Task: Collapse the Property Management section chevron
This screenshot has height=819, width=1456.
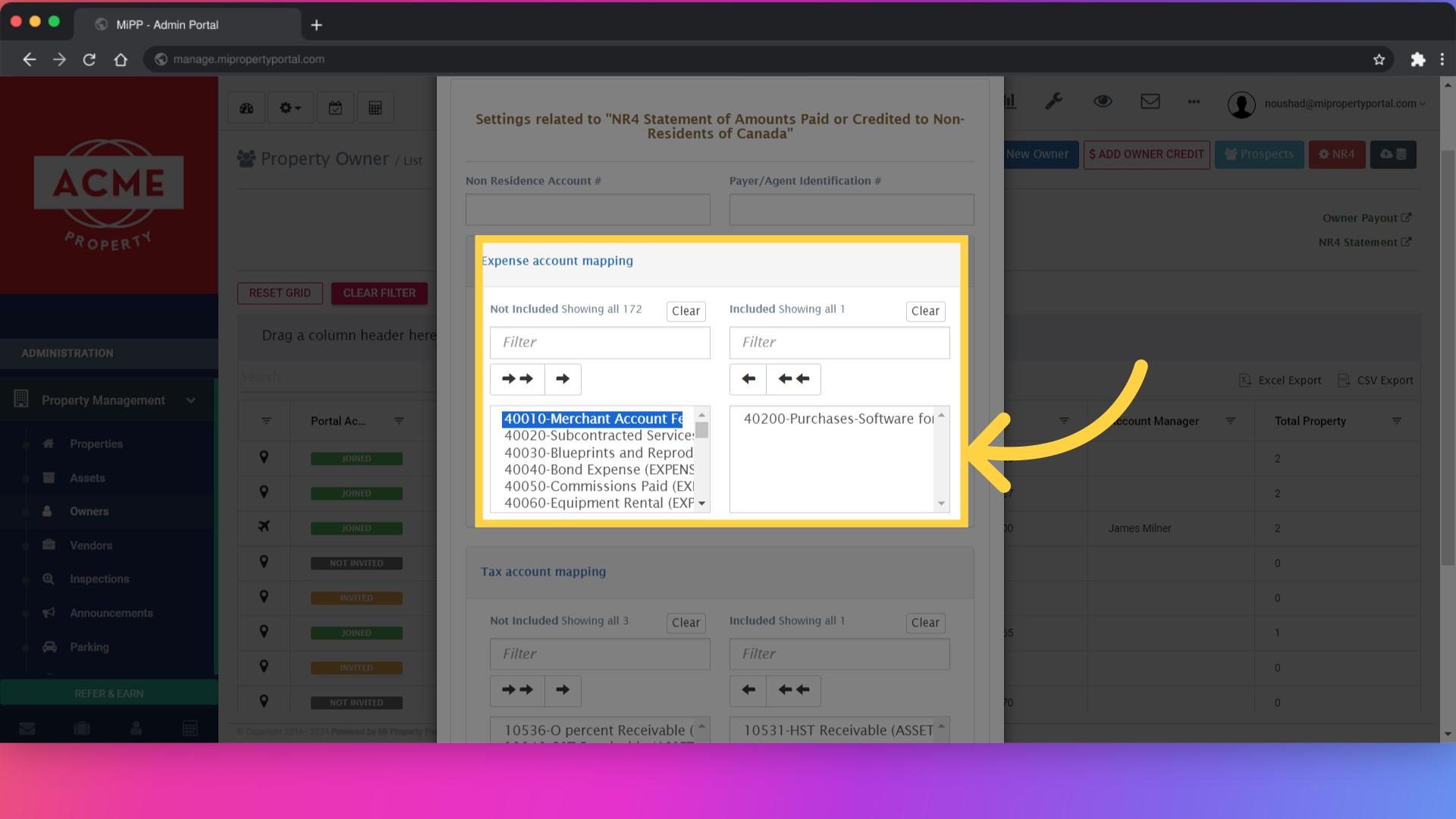Action: pos(190,400)
